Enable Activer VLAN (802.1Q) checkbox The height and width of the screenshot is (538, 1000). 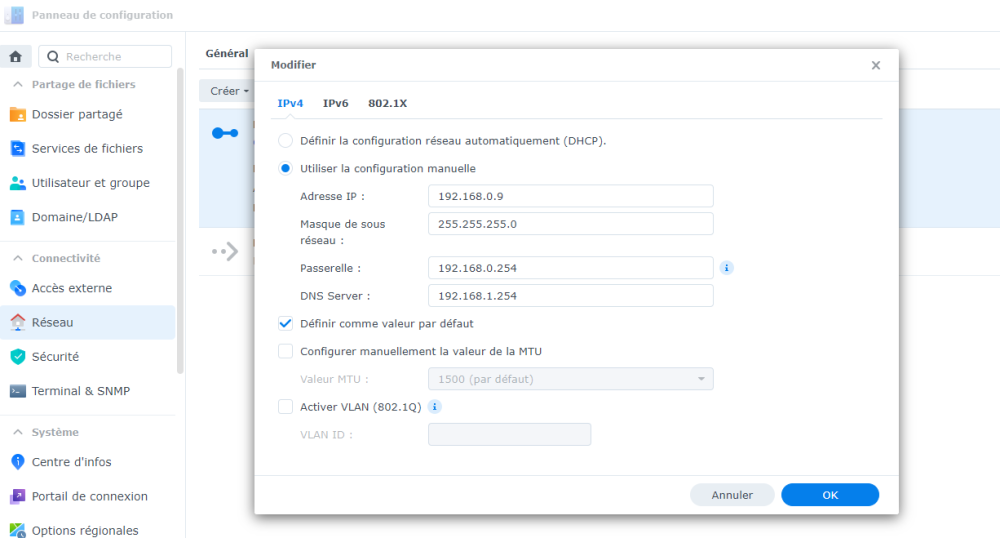(x=285, y=407)
